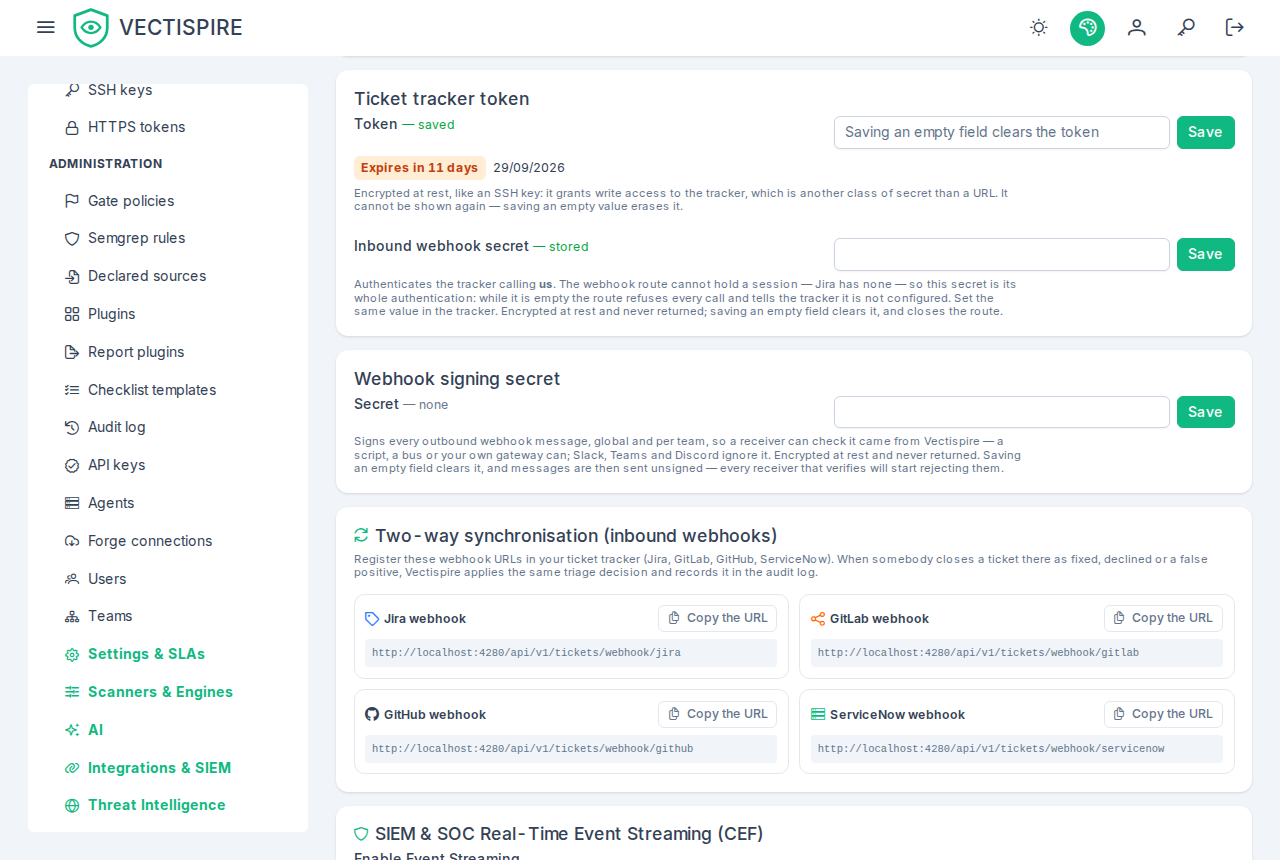Click the inbound webhook secret input
The width and height of the screenshot is (1280, 860).
point(1002,254)
